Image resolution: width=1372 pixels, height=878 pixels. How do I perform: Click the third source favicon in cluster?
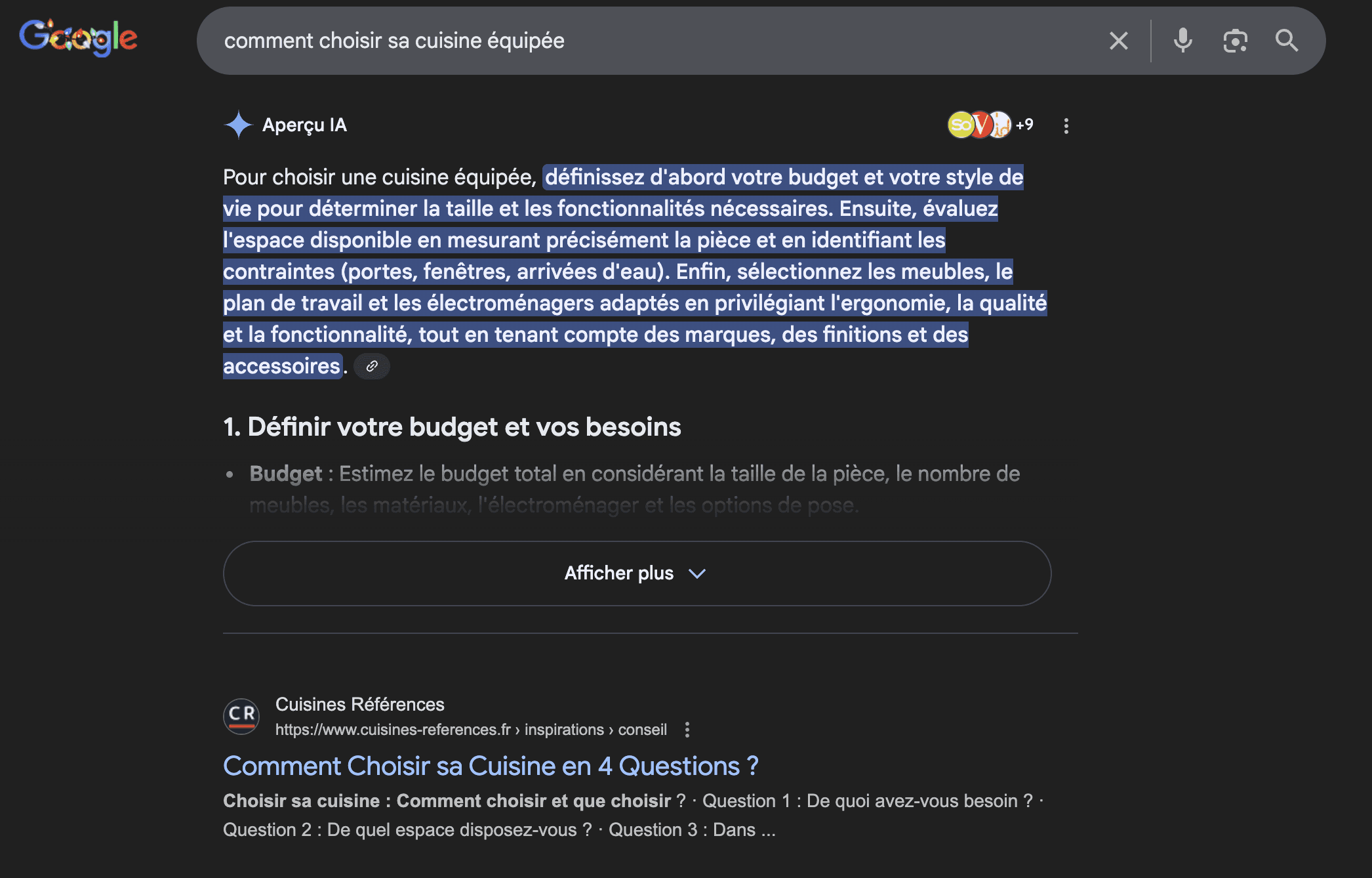click(x=1001, y=125)
